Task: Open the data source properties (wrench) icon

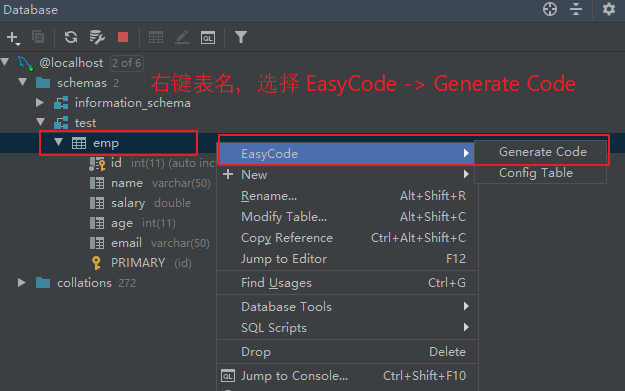Action: click(x=97, y=37)
